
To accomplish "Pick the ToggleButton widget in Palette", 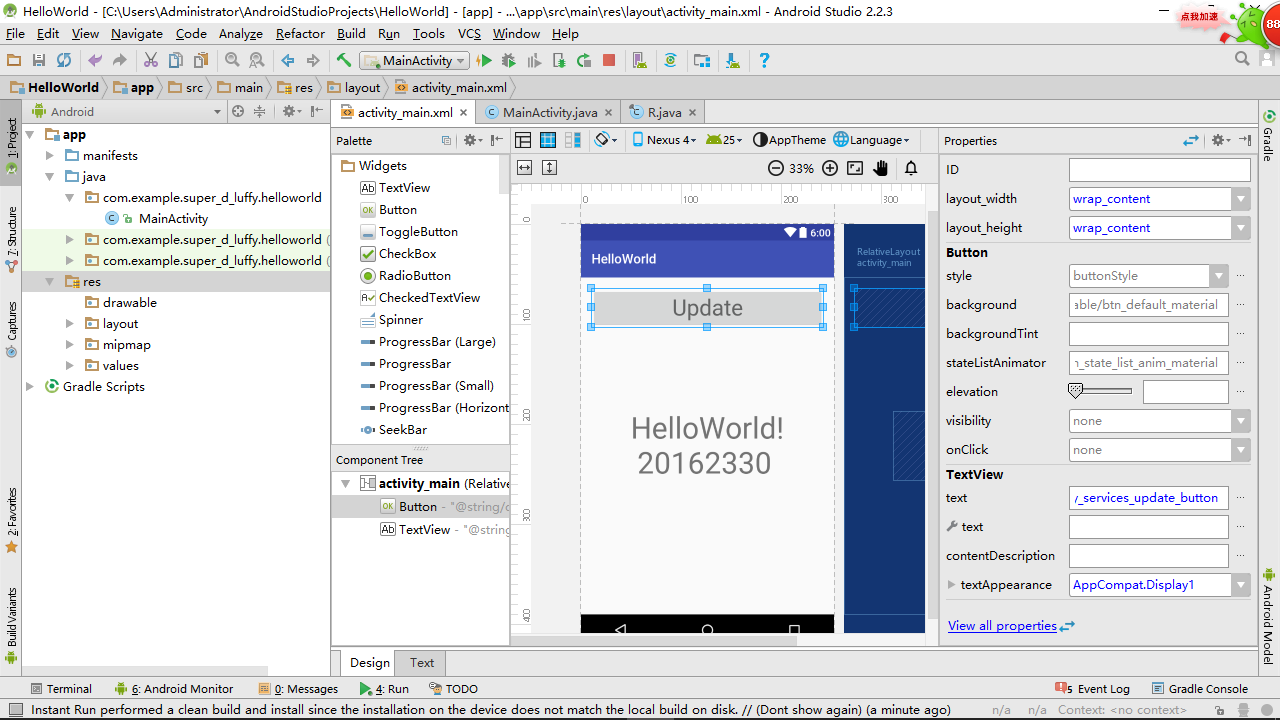I will tap(418, 232).
